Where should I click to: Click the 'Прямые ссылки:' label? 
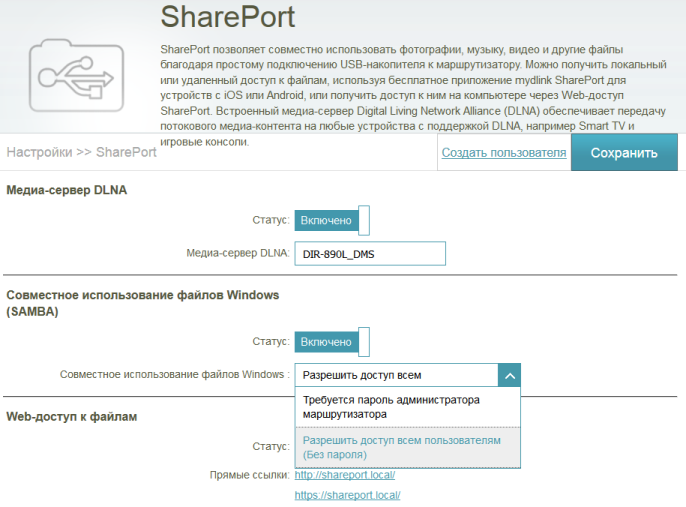click(x=249, y=475)
